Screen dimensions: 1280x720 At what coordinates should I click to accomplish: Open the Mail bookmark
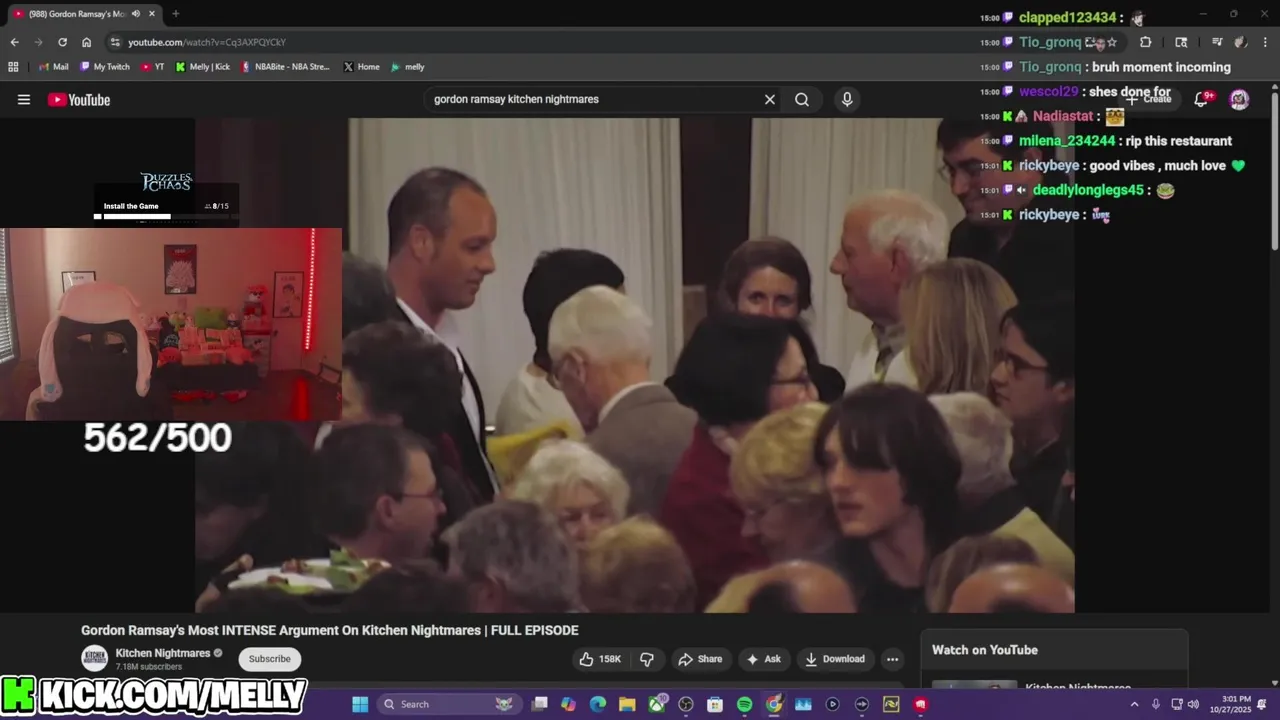tap(53, 67)
